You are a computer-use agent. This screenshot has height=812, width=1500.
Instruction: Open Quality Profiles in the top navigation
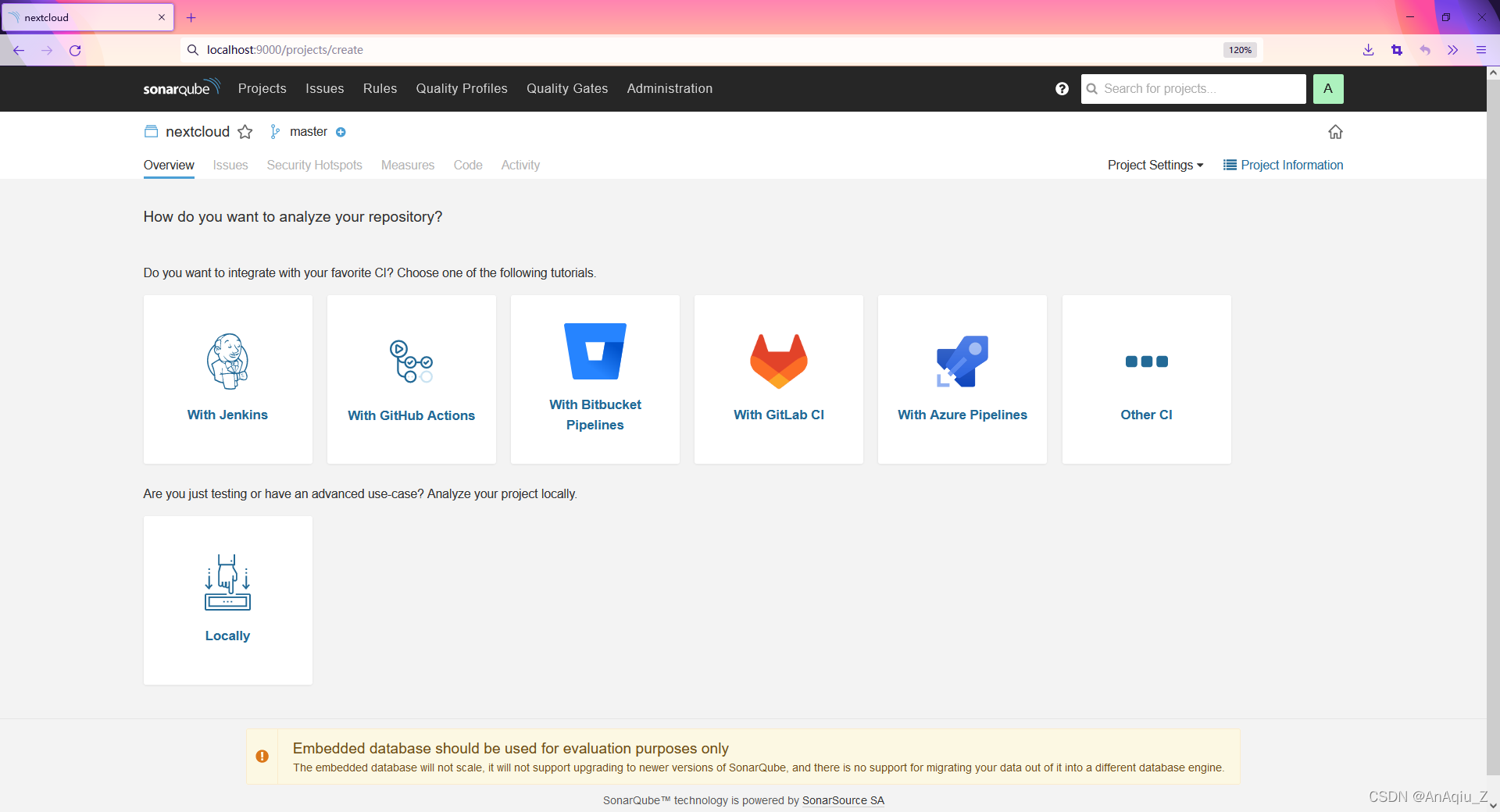pos(462,89)
